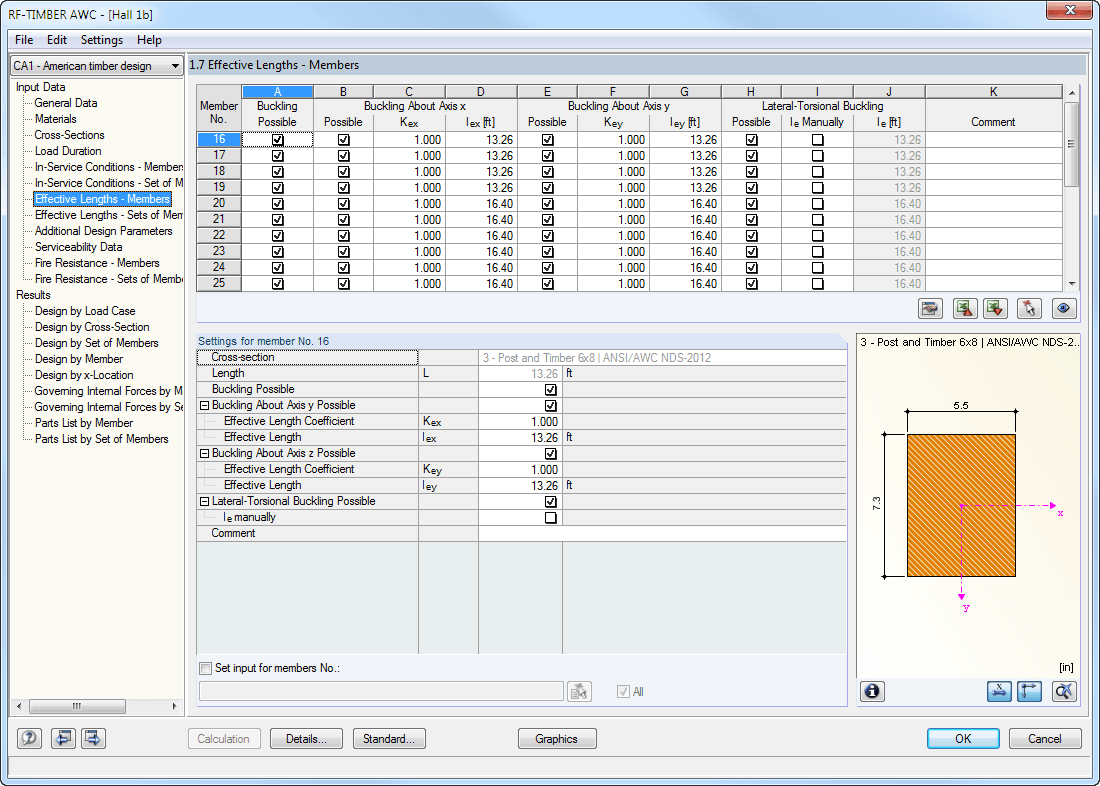Reset cross-section view zoom icon

tap(1064, 691)
